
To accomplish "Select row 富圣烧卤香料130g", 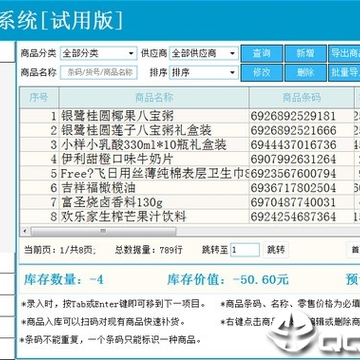I will (190, 202).
